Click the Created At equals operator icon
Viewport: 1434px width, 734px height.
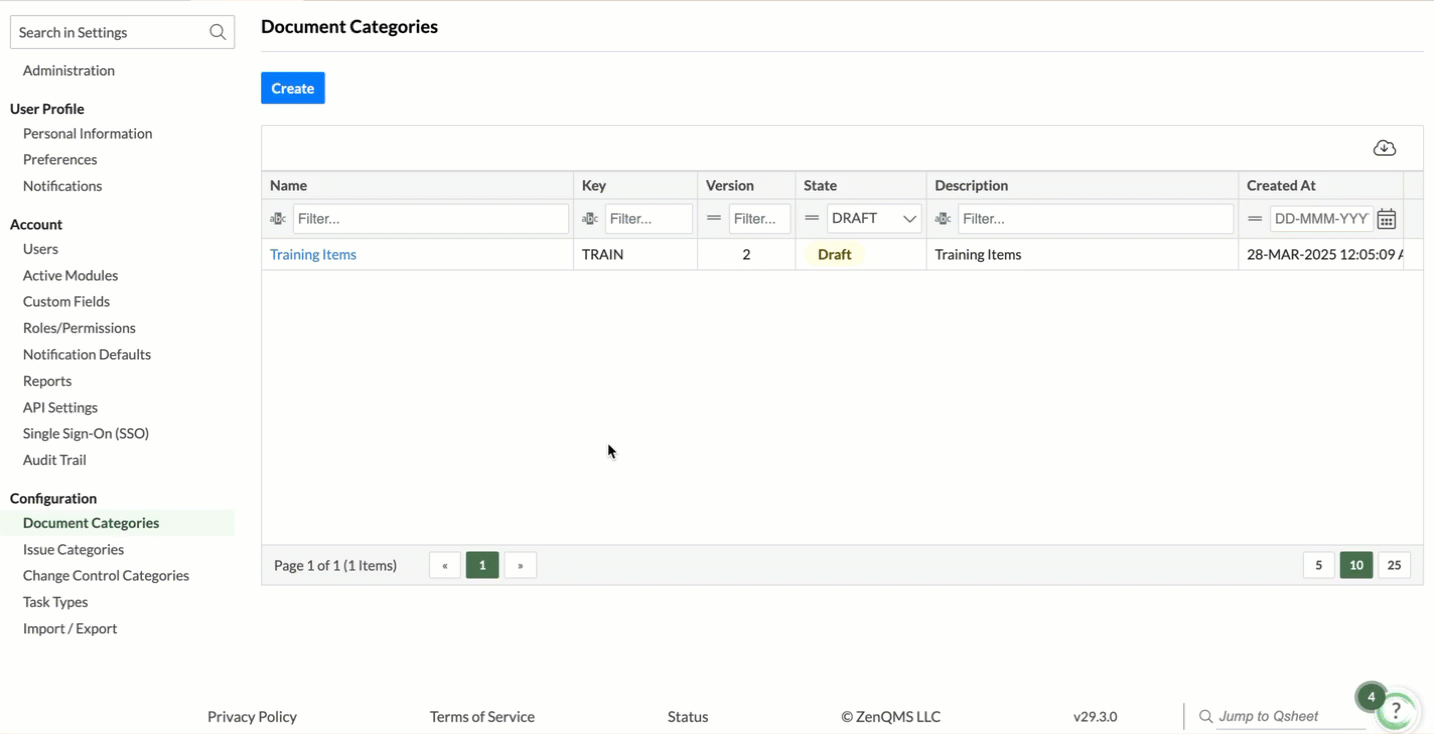[1255, 218]
